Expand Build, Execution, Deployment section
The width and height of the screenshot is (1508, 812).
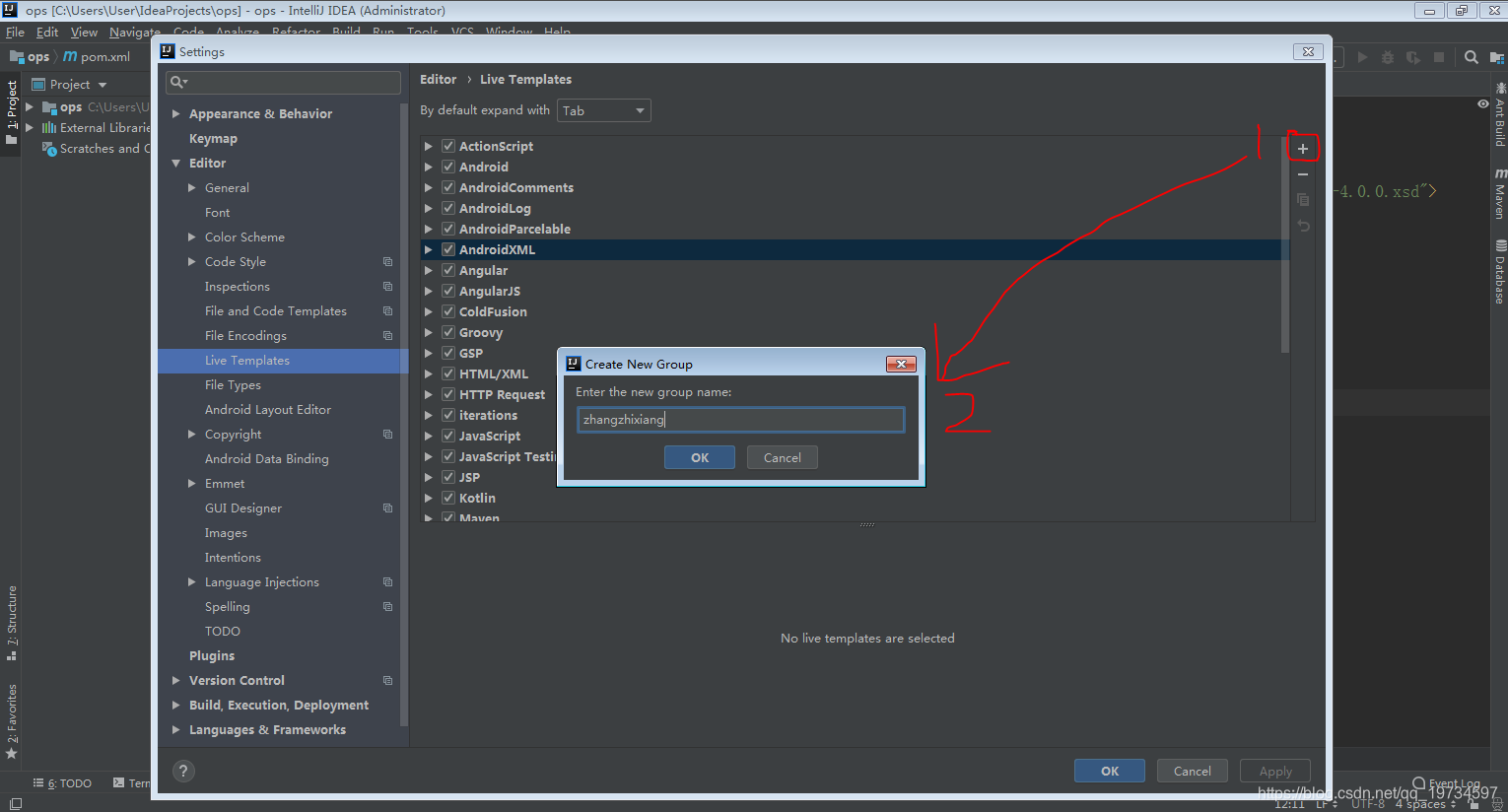[176, 706]
